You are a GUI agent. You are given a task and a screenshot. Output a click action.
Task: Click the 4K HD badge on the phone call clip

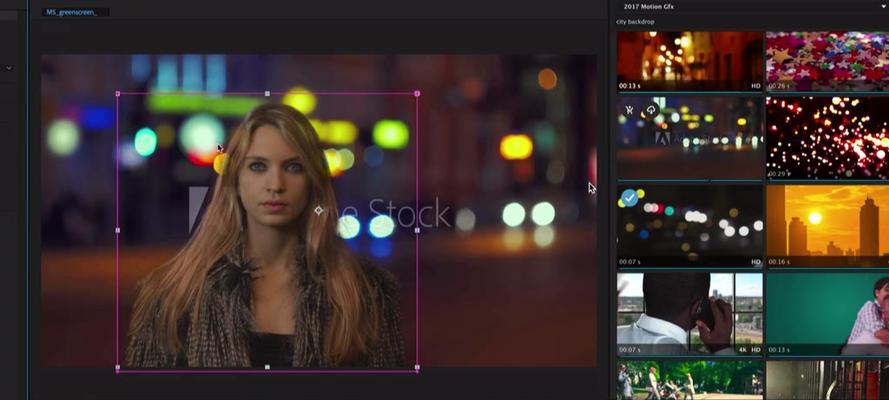750,350
